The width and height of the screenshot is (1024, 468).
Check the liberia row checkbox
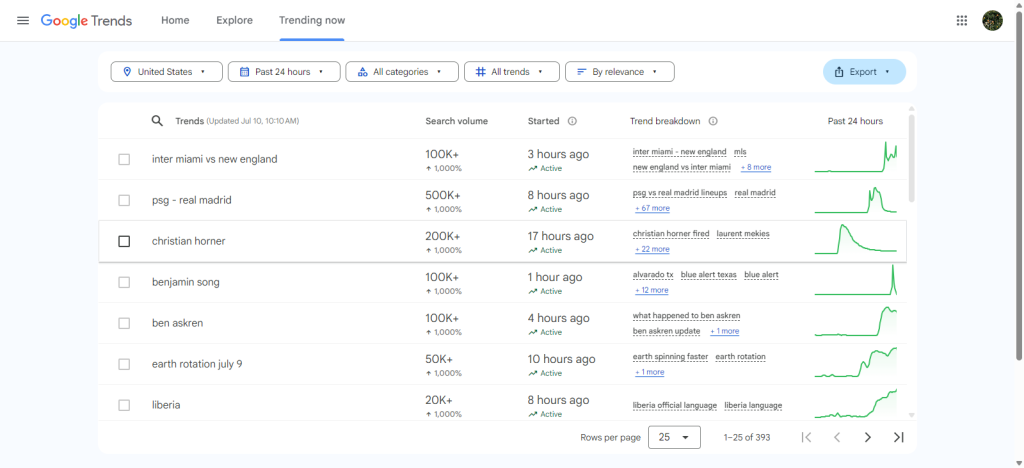(124, 405)
